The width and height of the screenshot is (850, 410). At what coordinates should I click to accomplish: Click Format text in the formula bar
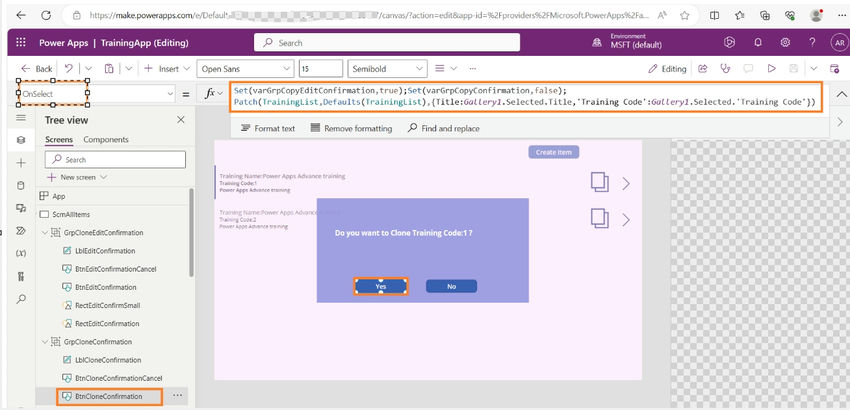(268, 129)
